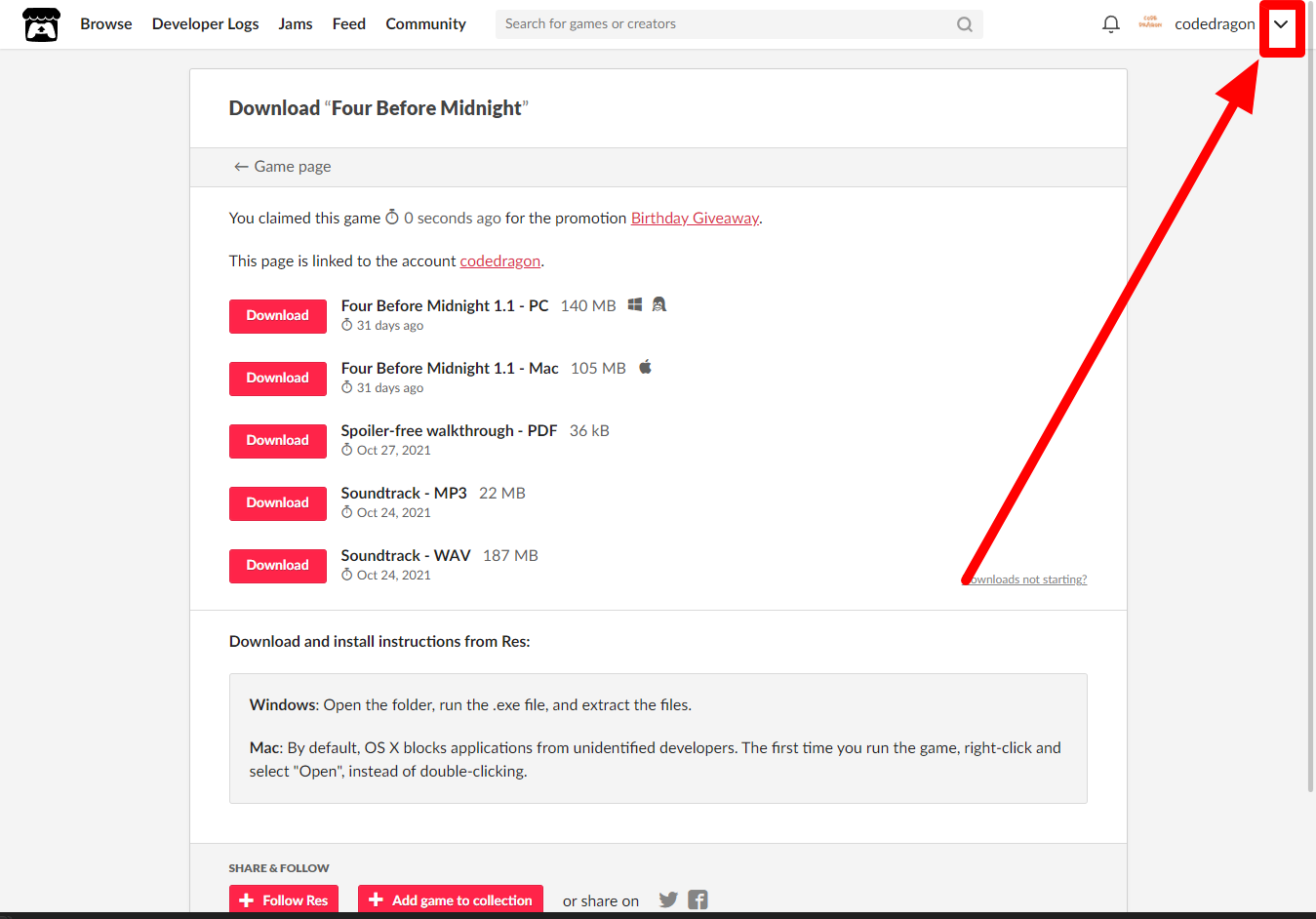1316x919 pixels.
Task: Click the '22 MB' file size
Action: point(502,494)
